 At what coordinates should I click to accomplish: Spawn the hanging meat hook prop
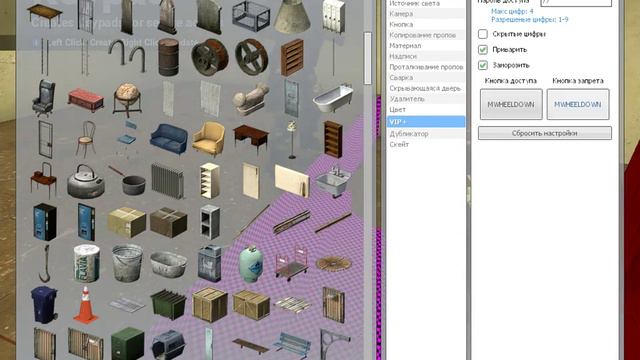pyautogui.click(x=44, y=264)
